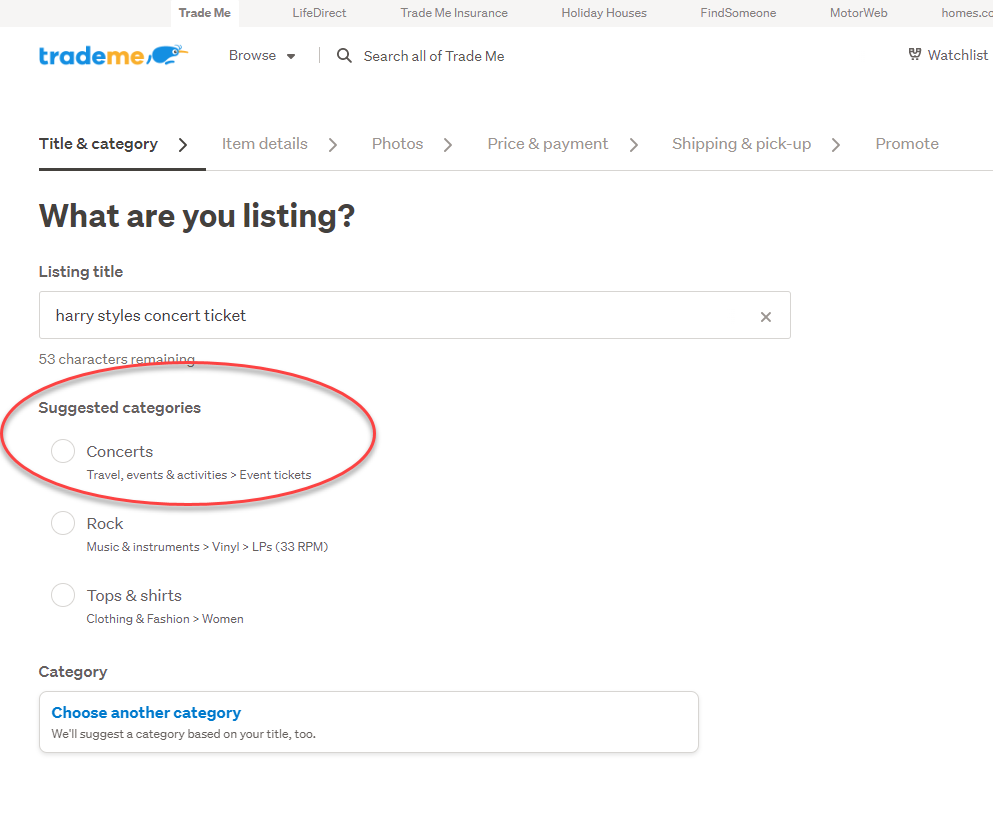
Task: Open the Holiday Houses link
Action: 603,13
